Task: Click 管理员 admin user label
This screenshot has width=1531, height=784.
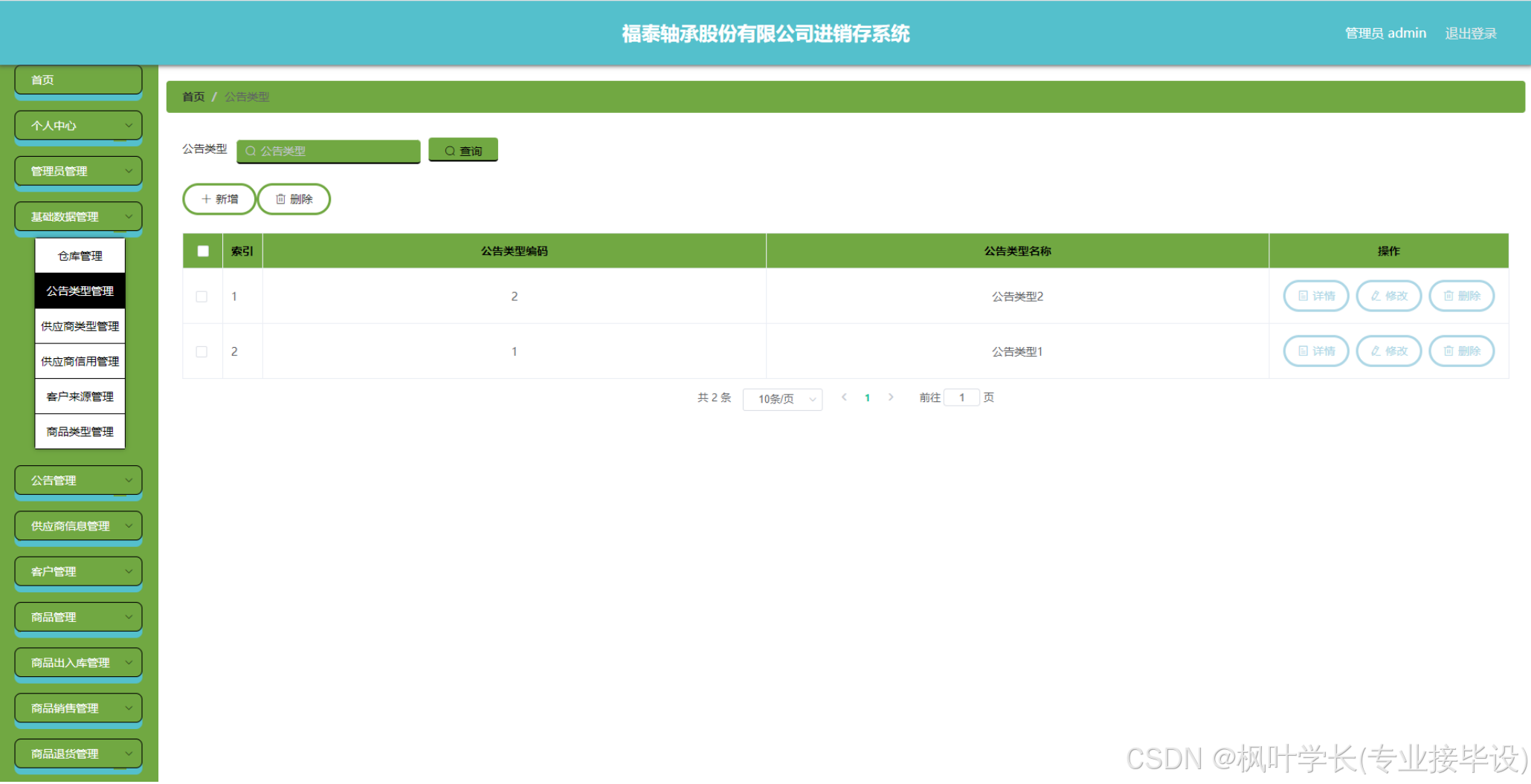Action: 1385,33
